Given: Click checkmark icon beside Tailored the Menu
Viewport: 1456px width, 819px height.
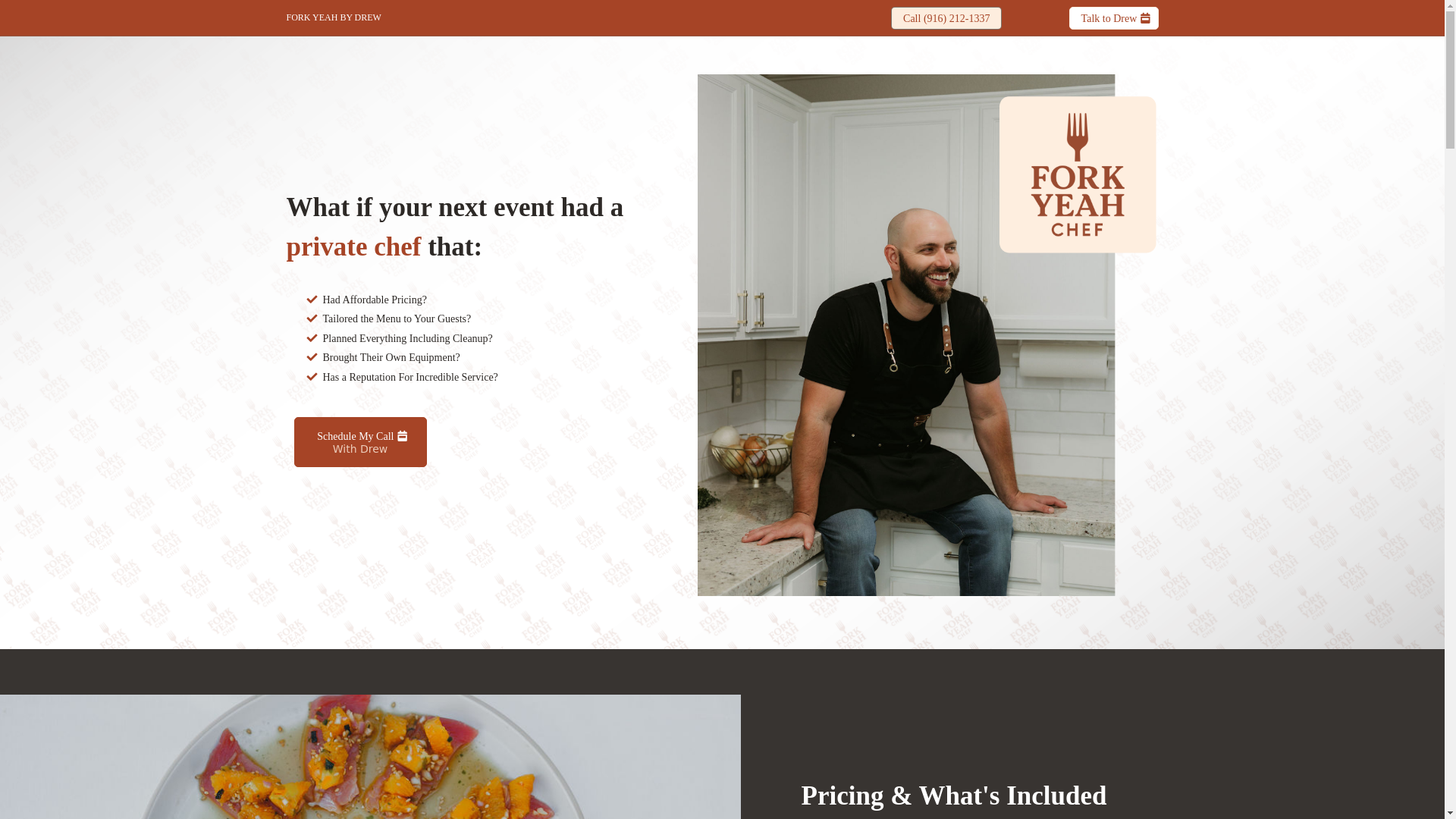Looking at the screenshot, I should 312,318.
